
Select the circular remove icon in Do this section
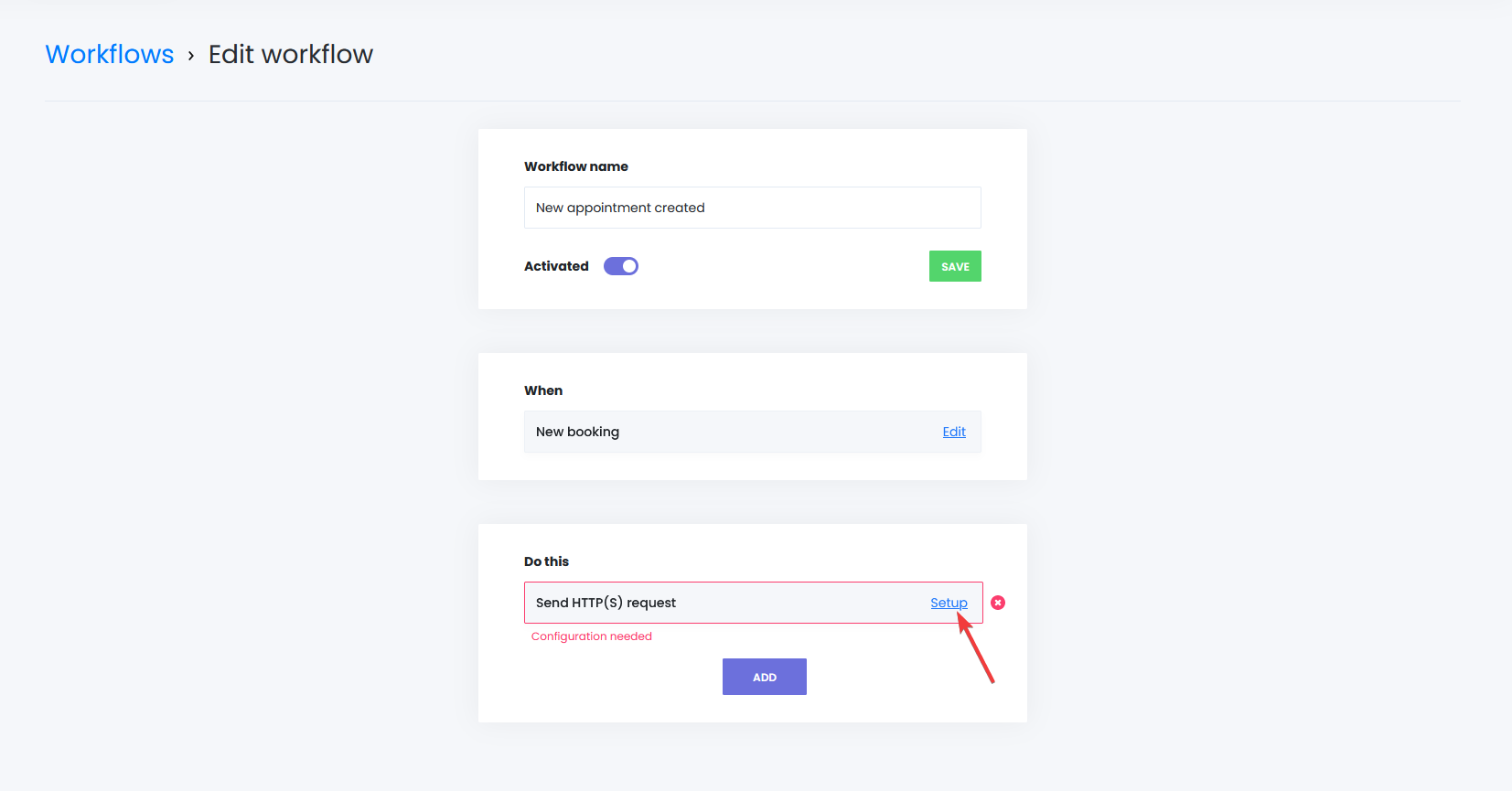tap(998, 602)
